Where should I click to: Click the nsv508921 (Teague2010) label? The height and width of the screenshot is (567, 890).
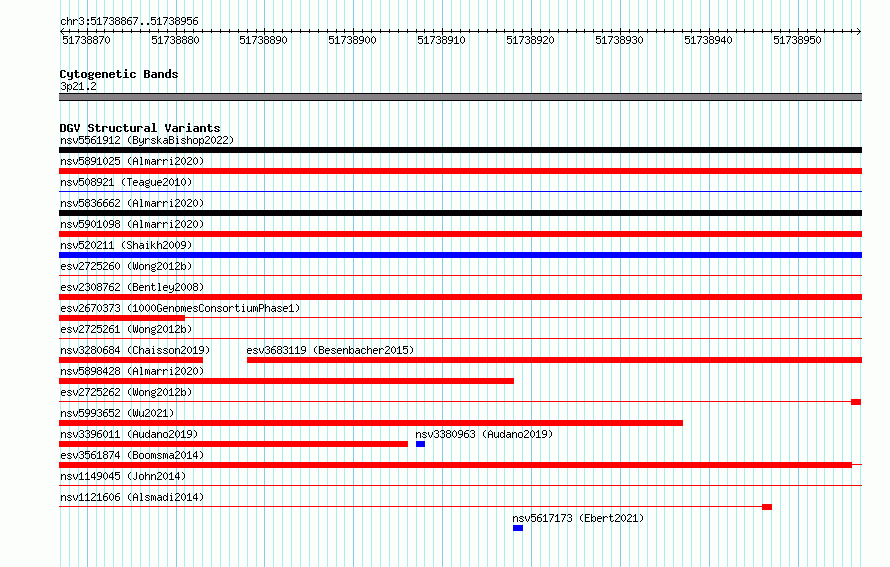tap(126, 182)
